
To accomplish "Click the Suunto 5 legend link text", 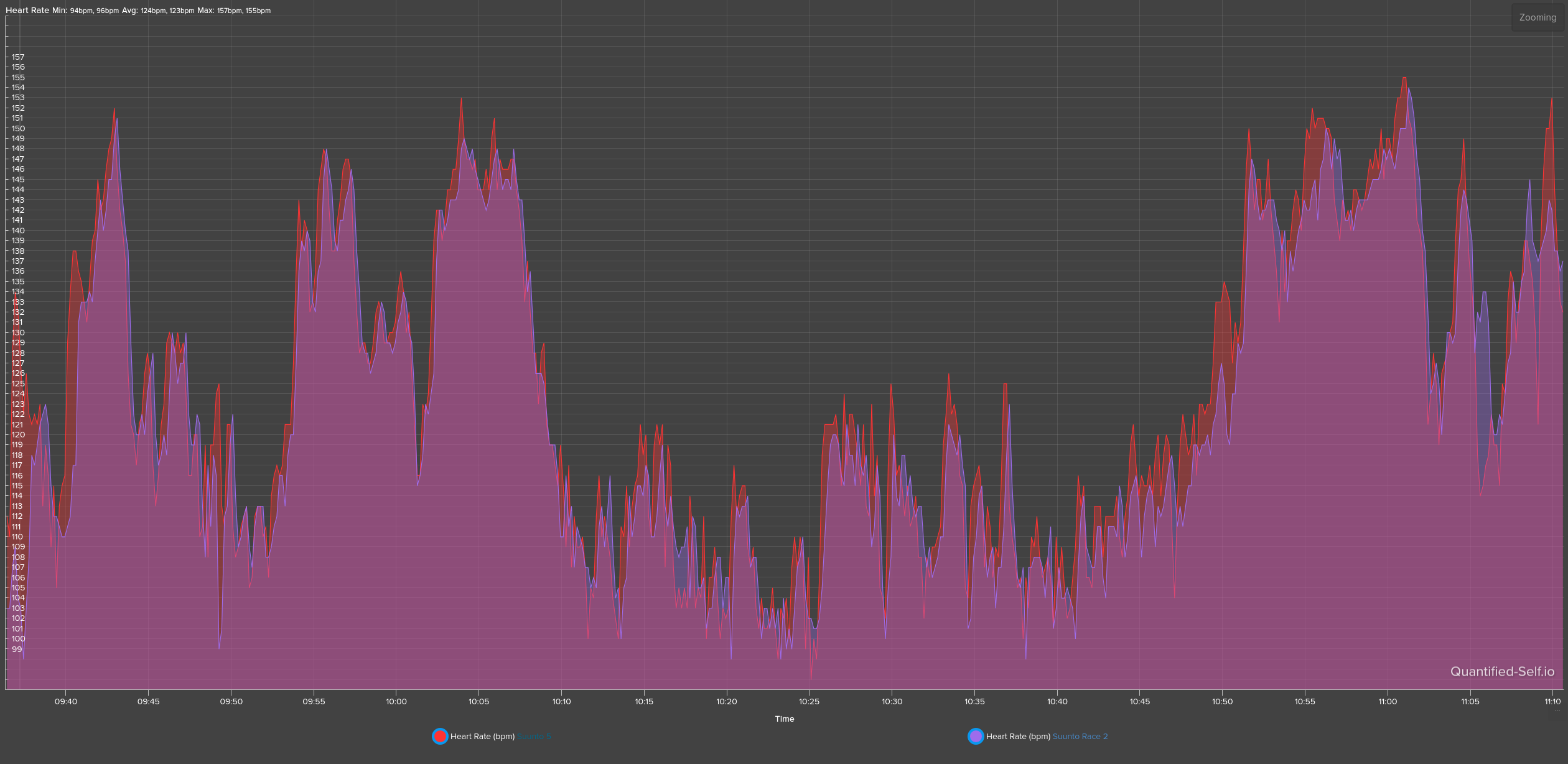I will pos(534,737).
